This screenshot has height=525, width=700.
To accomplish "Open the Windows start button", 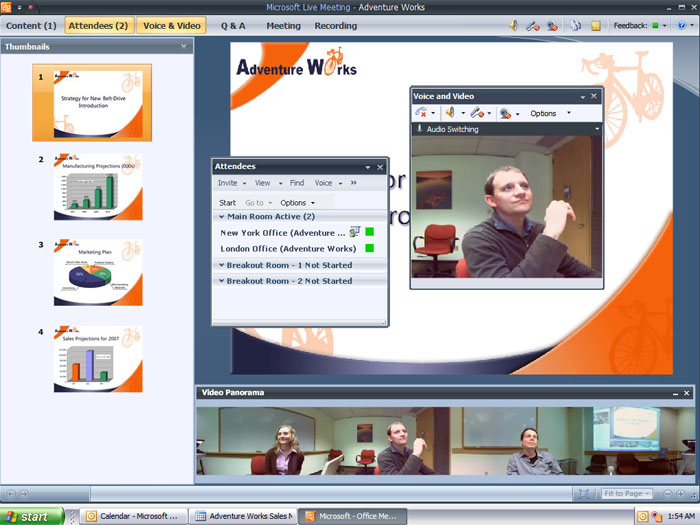I will point(31,517).
